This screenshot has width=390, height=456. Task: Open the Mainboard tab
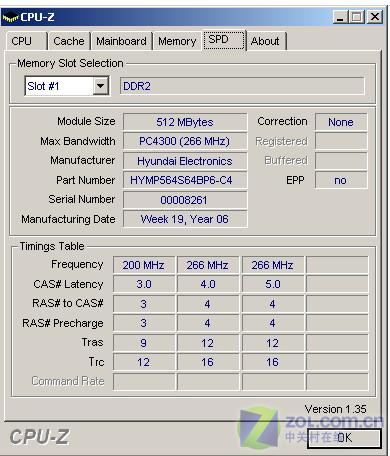(x=121, y=41)
